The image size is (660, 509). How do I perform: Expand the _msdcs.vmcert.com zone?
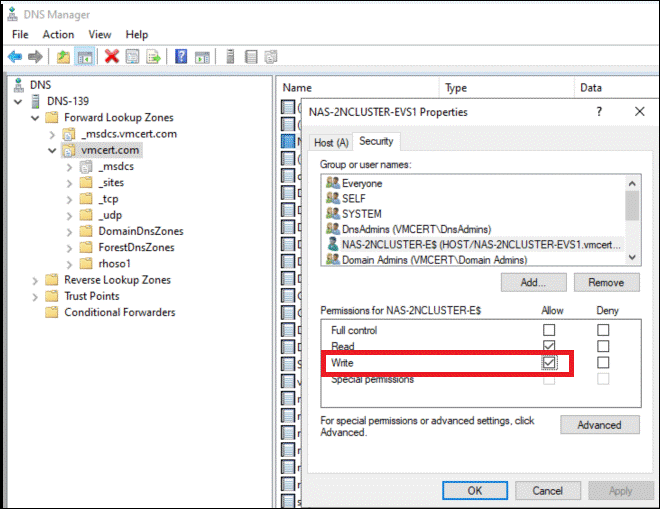[52, 135]
